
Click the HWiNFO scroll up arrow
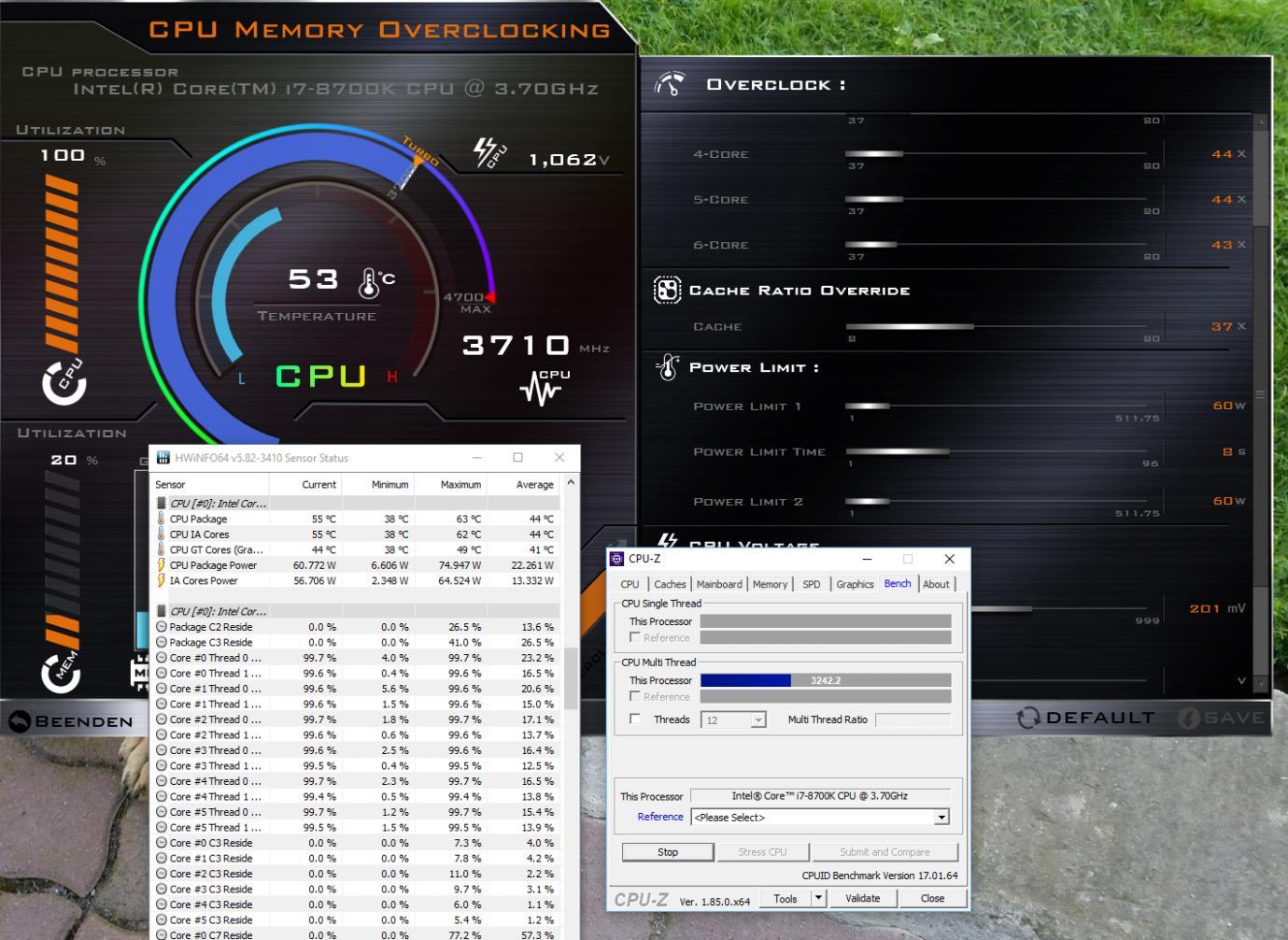[571, 484]
